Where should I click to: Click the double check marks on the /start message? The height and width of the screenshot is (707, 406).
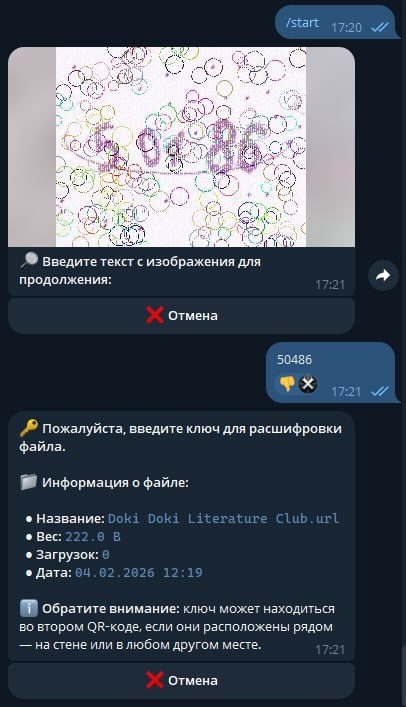(379, 28)
